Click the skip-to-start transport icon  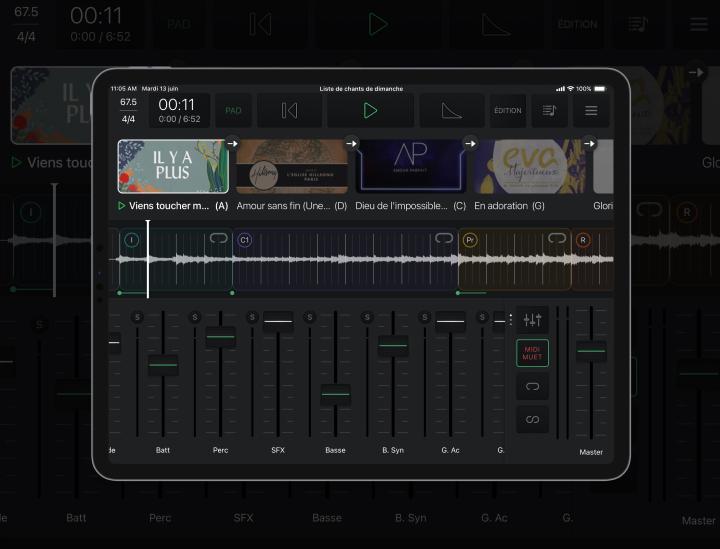pos(289,110)
